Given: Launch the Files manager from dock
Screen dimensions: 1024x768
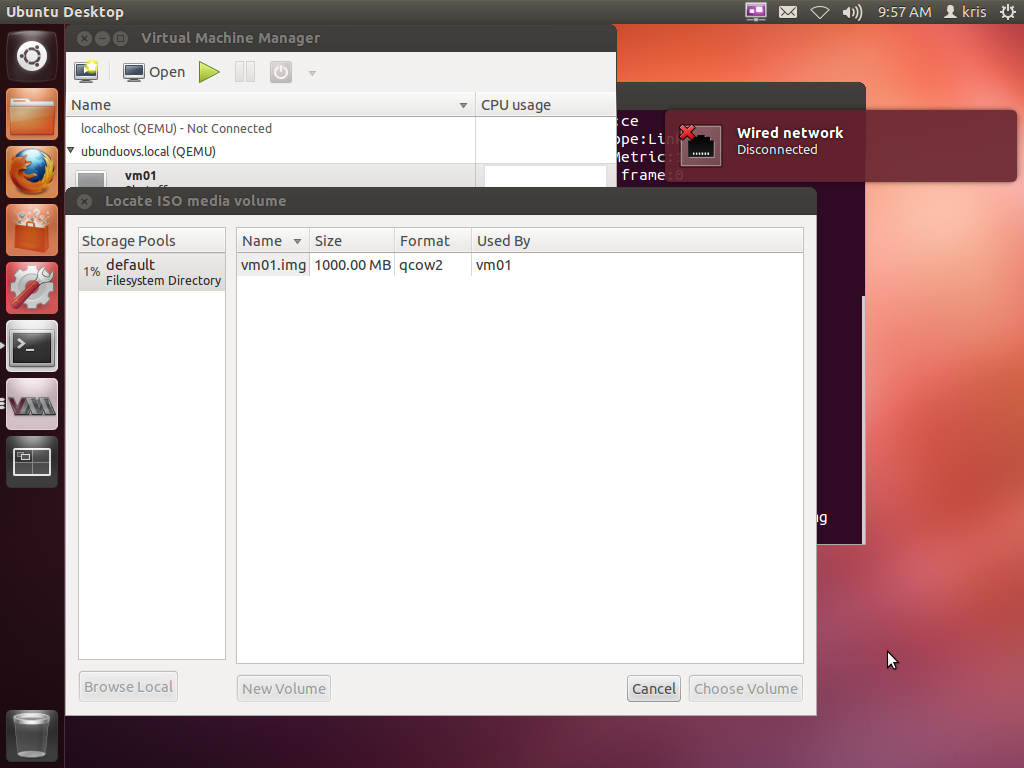Looking at the screenshot, I should tap(31, 114).
